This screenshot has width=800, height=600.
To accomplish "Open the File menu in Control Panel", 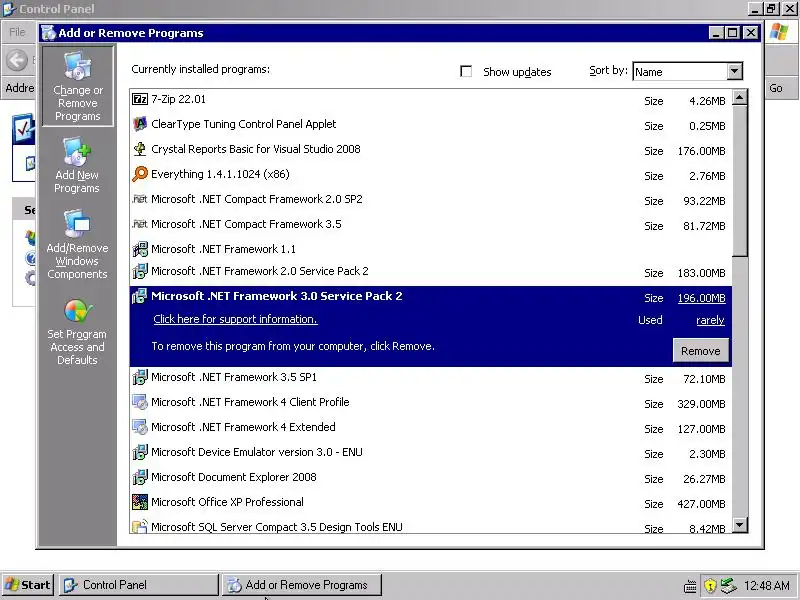I will (x=17, y=32).
